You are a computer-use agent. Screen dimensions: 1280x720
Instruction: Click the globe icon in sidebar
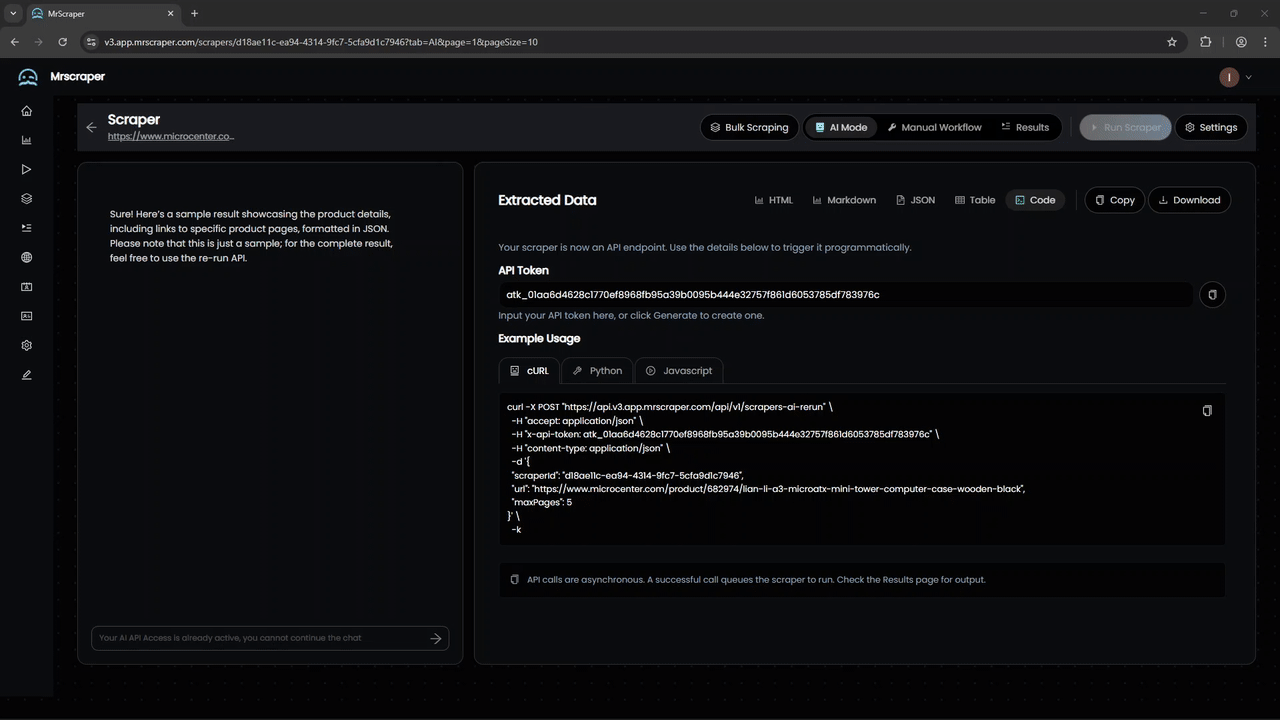(x=26, y=258)
